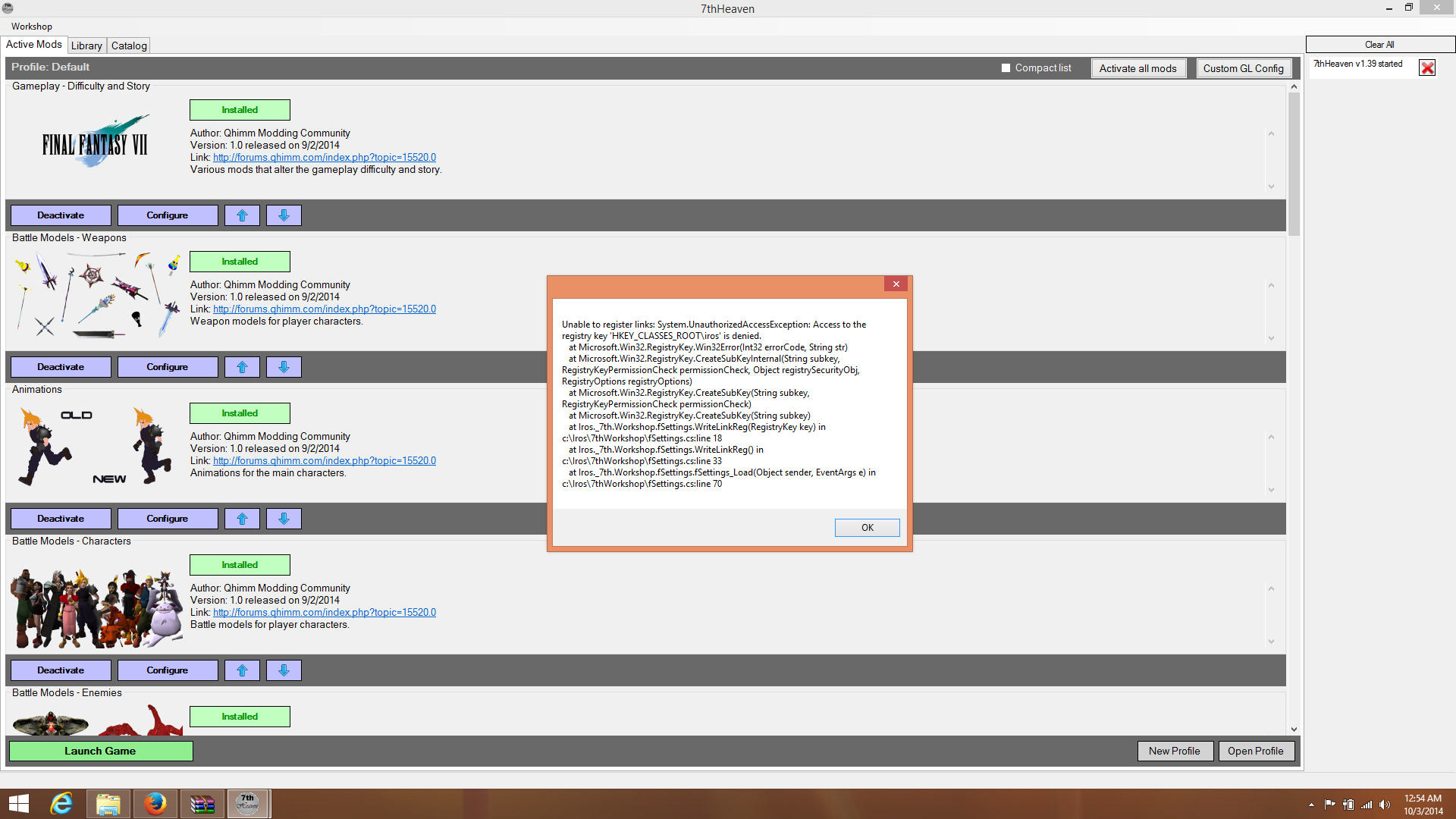Click OK in the error dialog
This screenshot has height=819, width=1456.
(867, 528)
